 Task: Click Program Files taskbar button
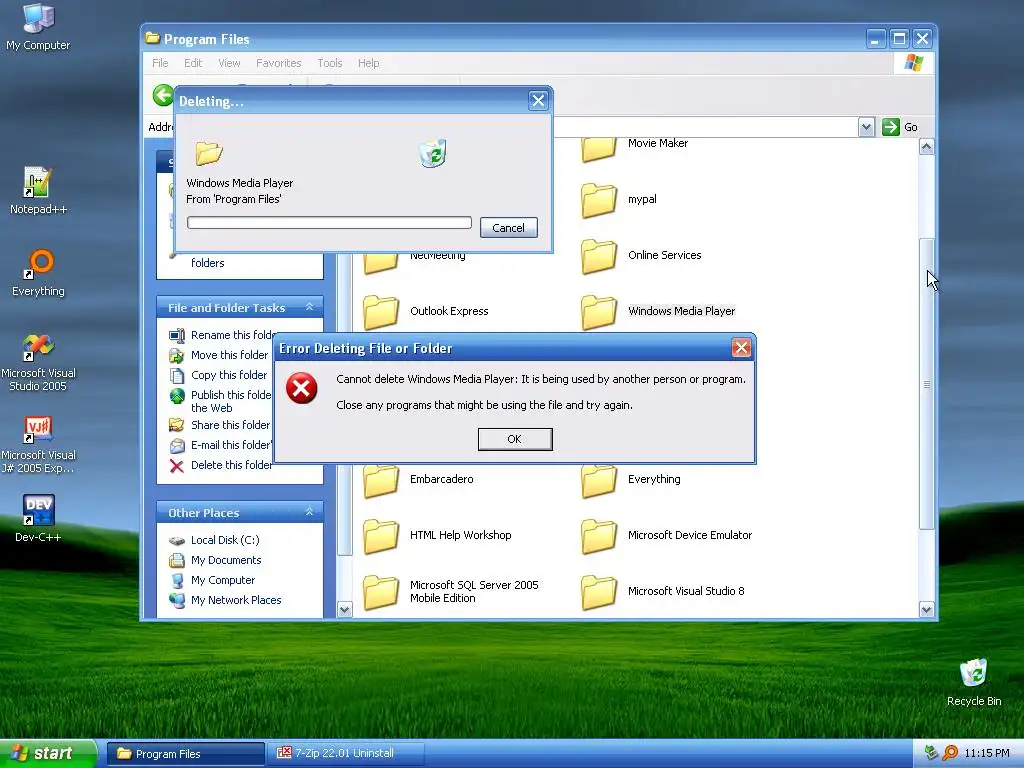point(186,754)
